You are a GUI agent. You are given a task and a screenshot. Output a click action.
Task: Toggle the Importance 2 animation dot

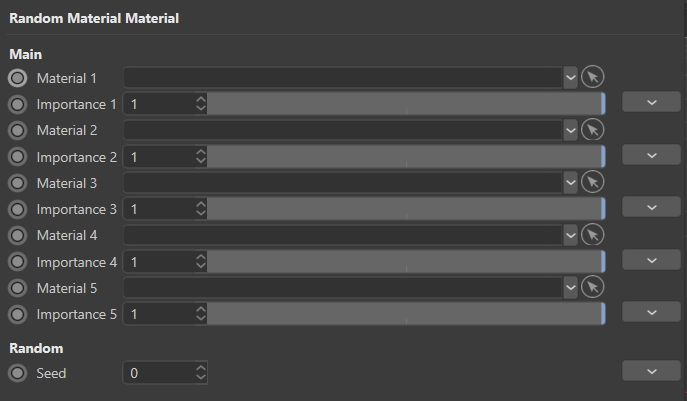[x=18, y=157]
